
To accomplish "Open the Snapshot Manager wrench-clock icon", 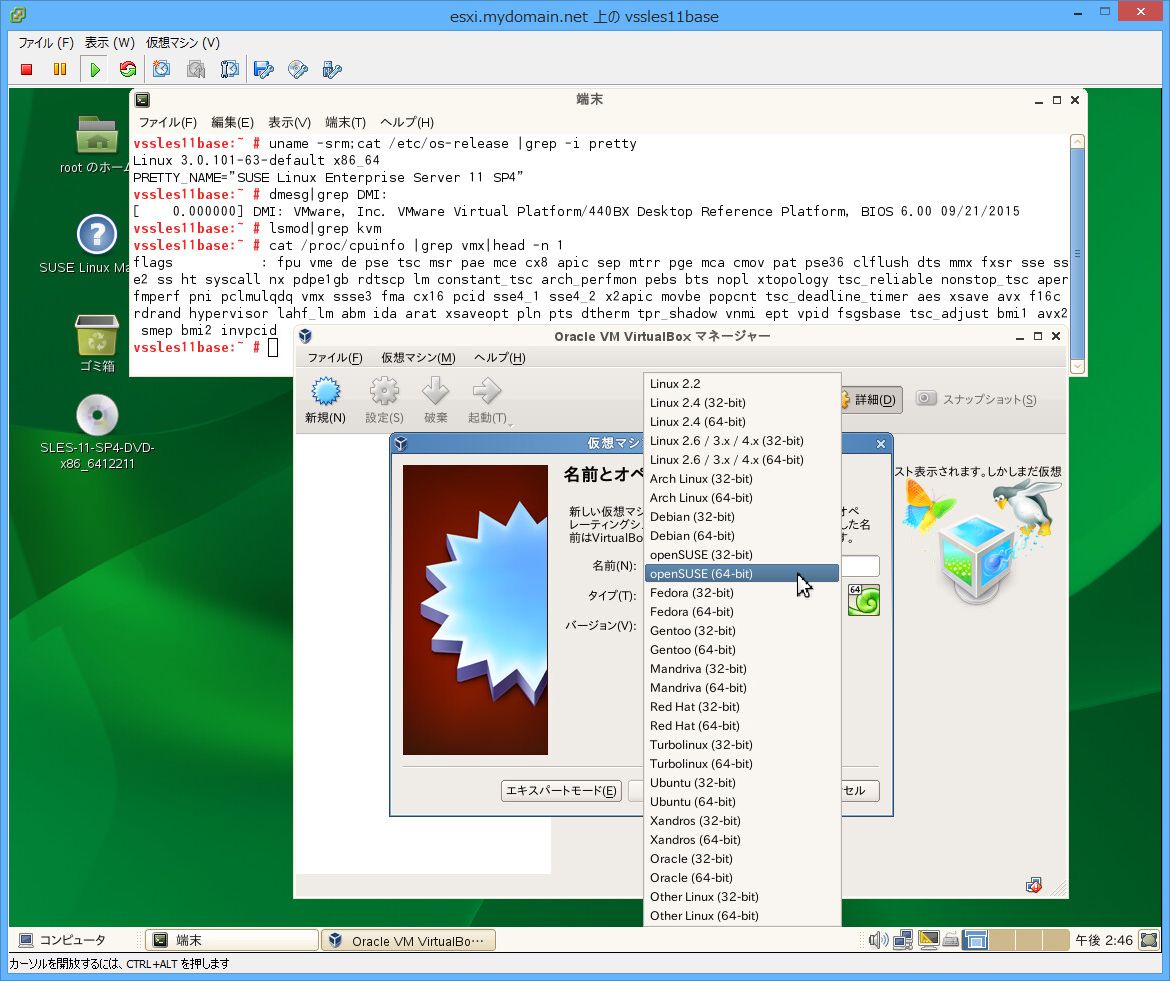I will [x=230, y=69].
